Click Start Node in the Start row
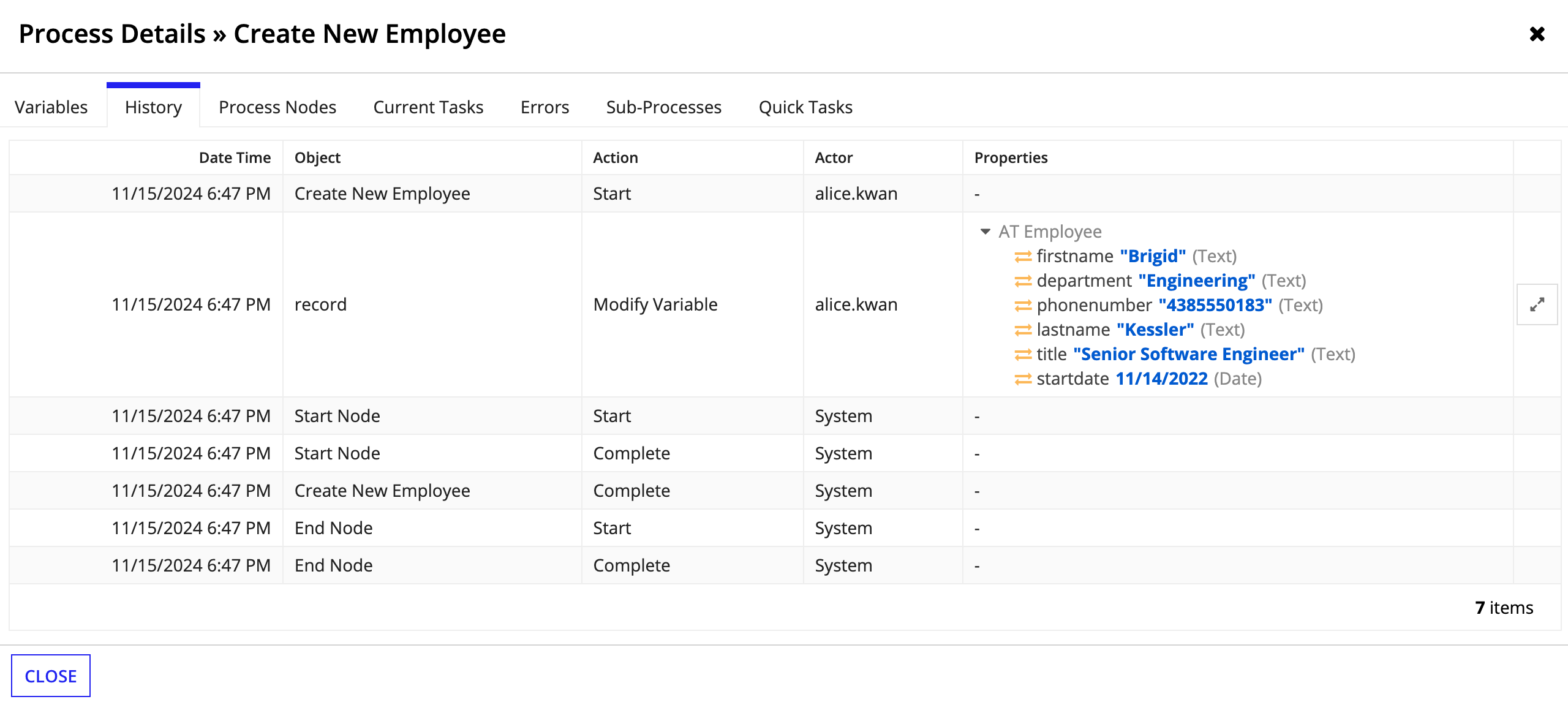1568x702 pixels. click(337, 416)
